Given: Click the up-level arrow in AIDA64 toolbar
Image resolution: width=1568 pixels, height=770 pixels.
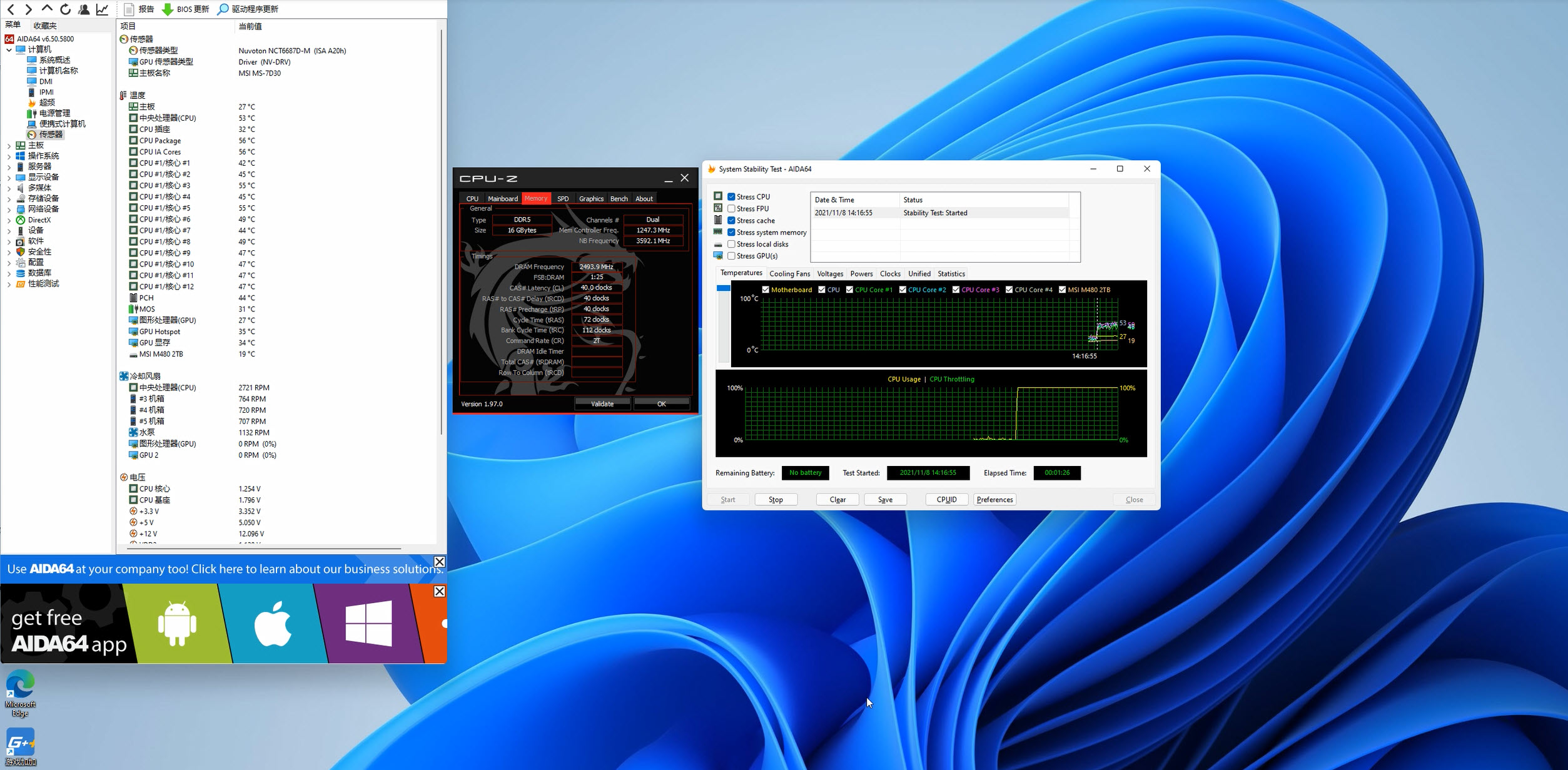Looking at the screenshot, I should pyautogui.click(x=47, y=9).
